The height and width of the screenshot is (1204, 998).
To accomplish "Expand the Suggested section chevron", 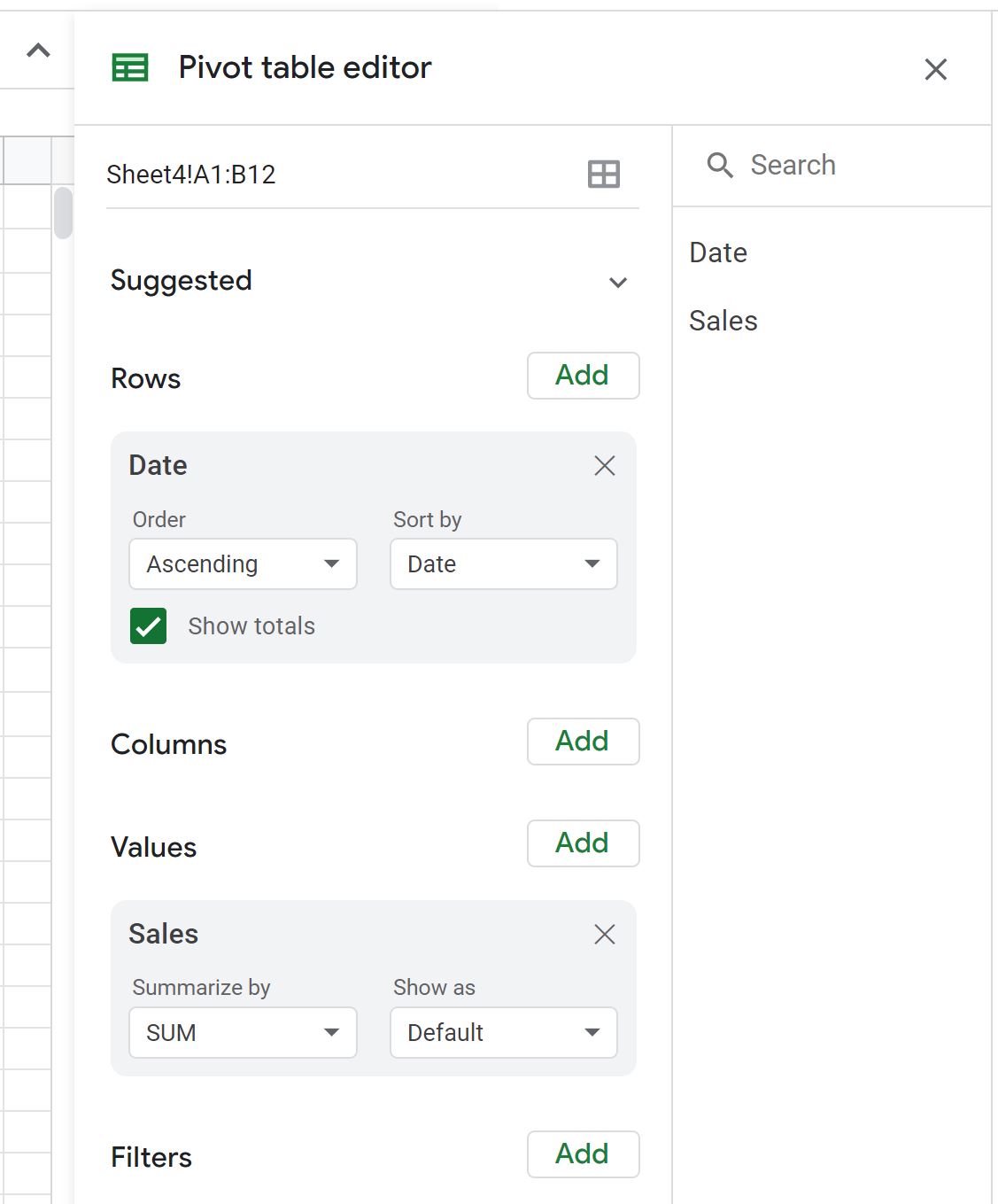I will [618, 283].
